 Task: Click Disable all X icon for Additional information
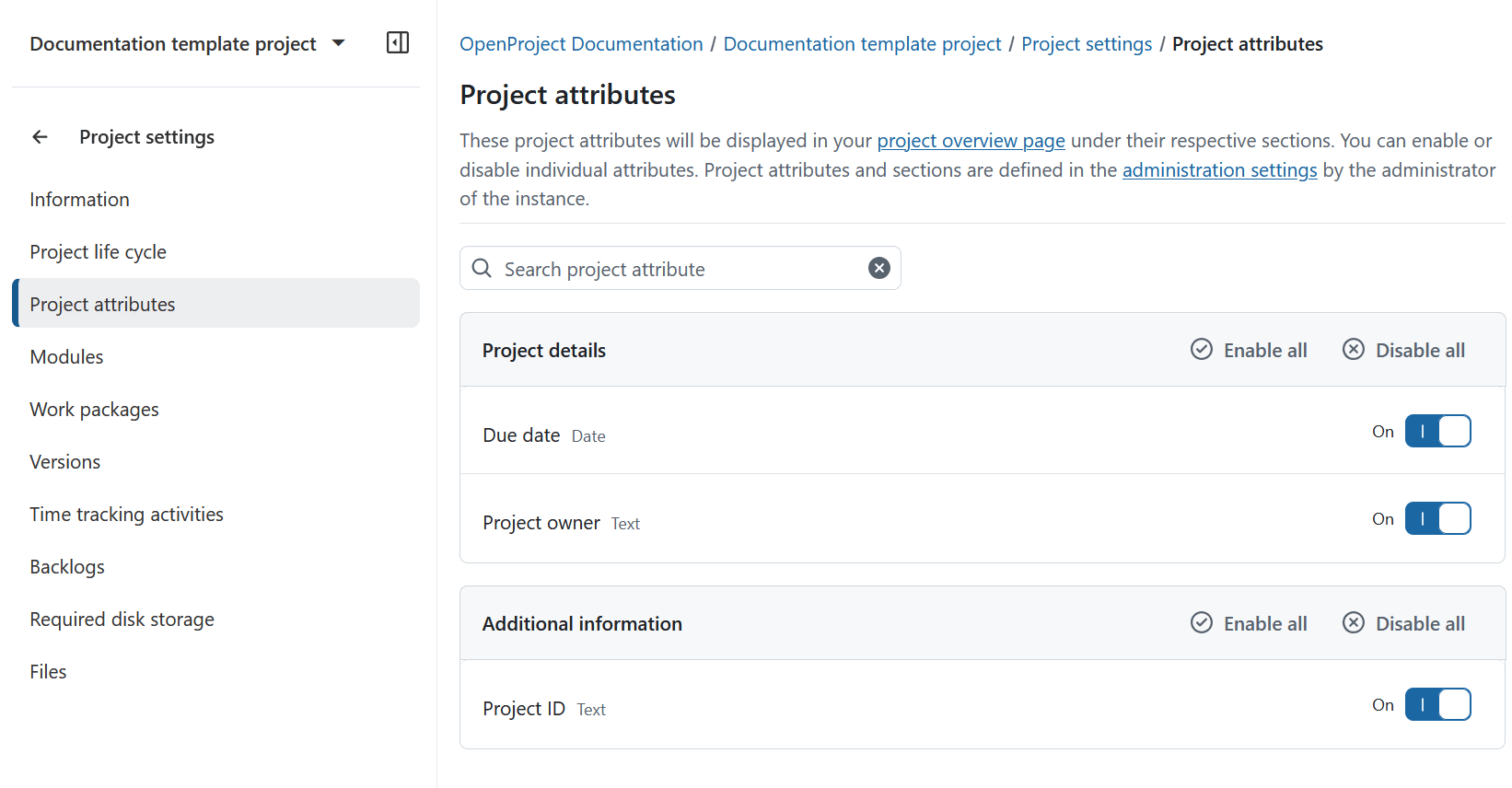[x=1354, y=623]
